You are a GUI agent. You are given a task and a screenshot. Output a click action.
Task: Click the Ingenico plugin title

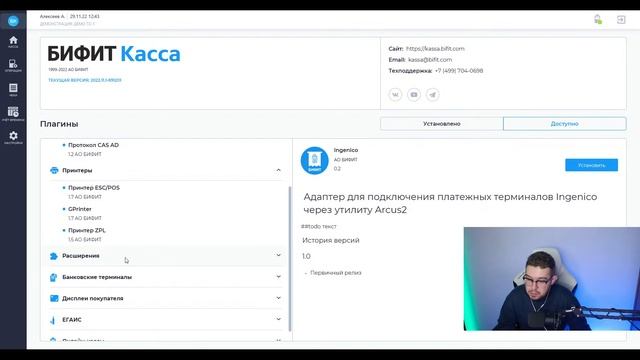click(346, 150)
